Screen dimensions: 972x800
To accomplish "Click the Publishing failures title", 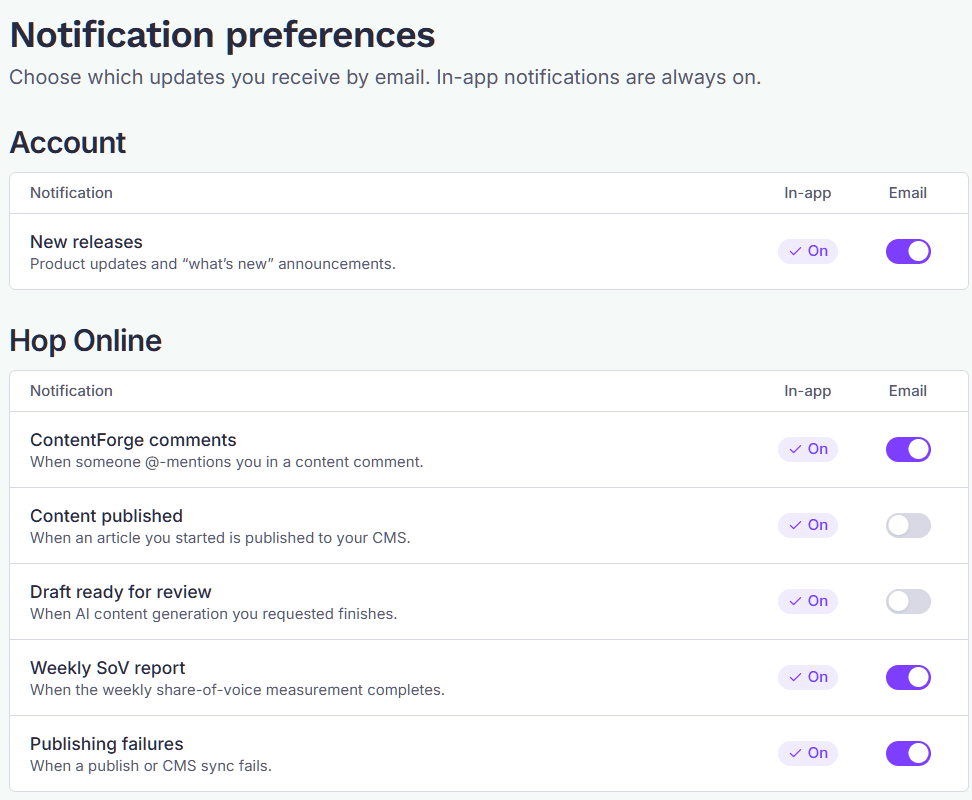I will pyautogui.click(x=107, y=744).
